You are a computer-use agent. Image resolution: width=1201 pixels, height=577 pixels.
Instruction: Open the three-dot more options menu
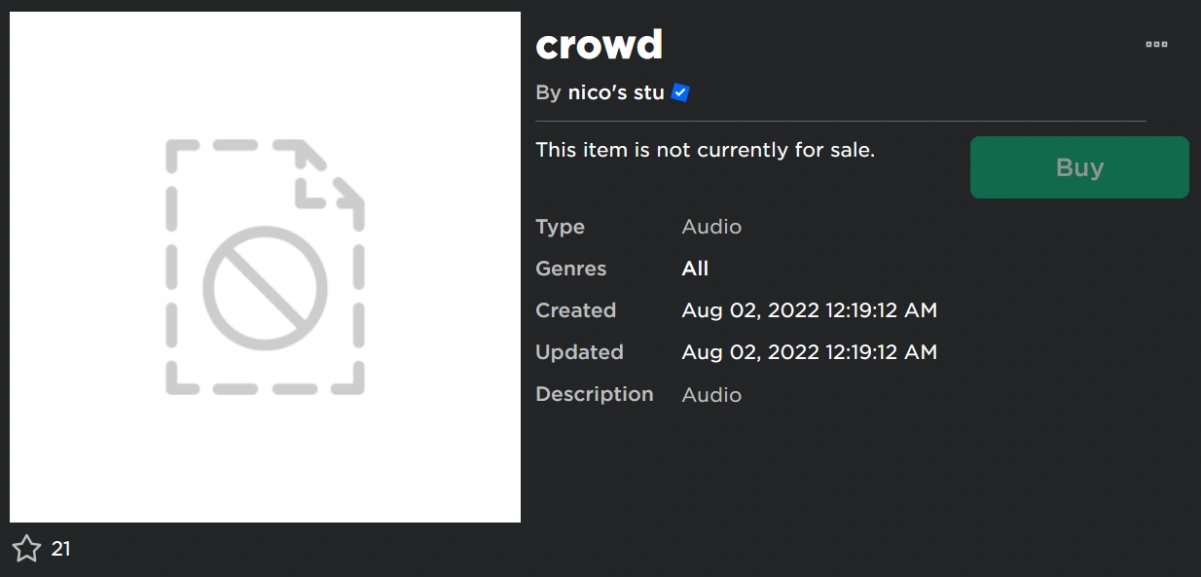coord(1156,44)
